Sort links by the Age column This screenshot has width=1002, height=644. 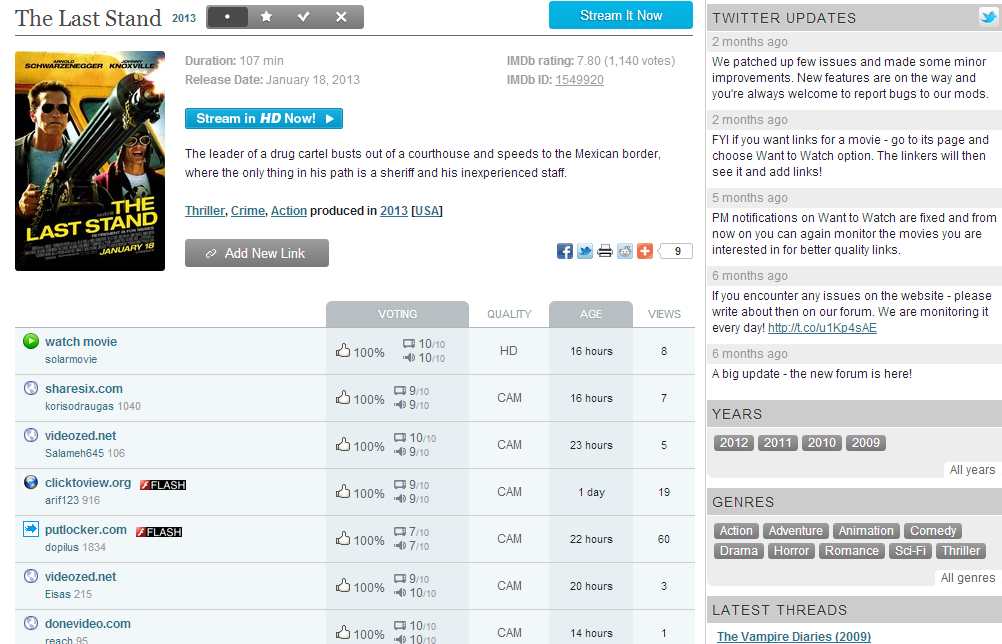coord(590,314)
